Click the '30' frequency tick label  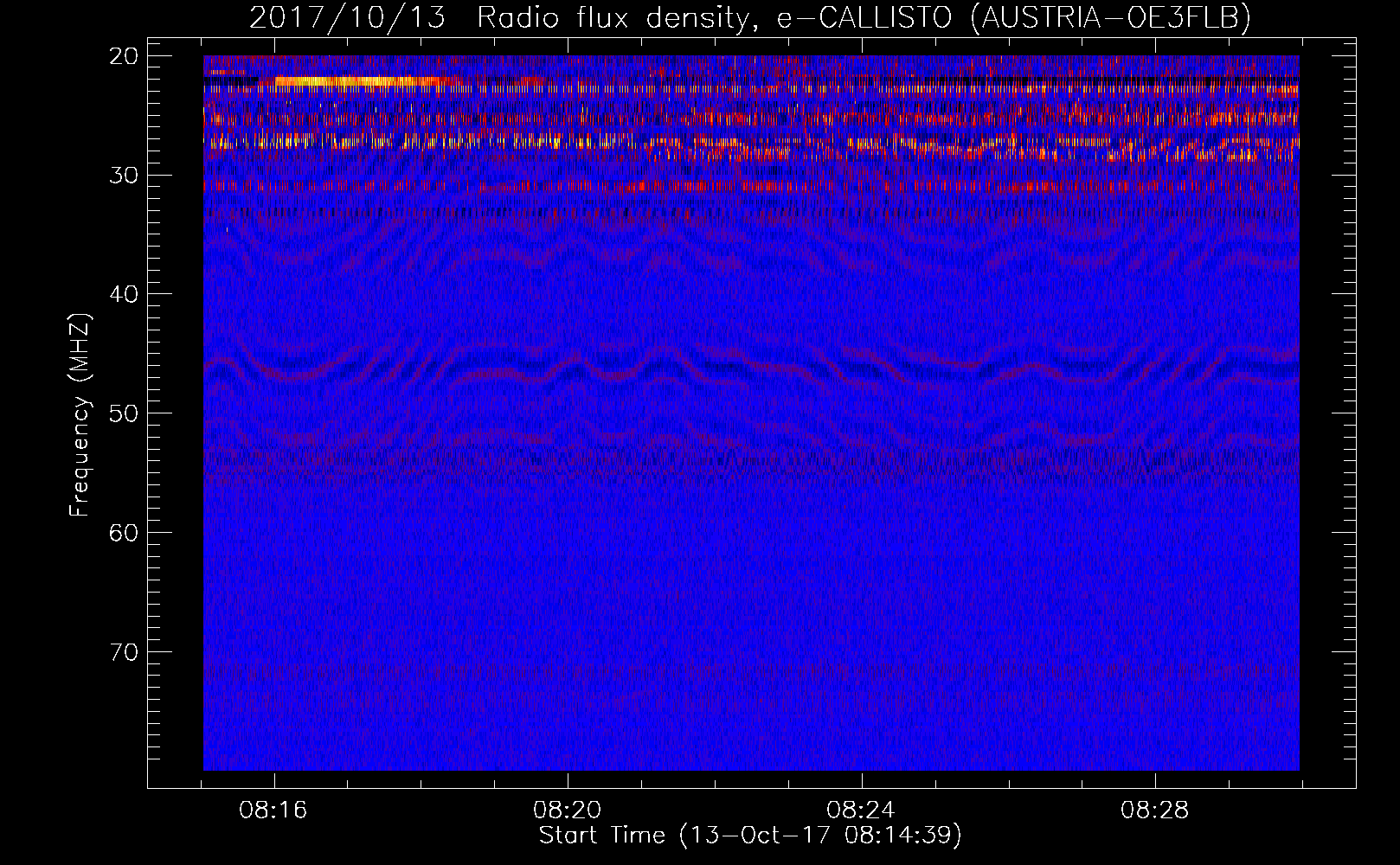click(x=125, y=176)
